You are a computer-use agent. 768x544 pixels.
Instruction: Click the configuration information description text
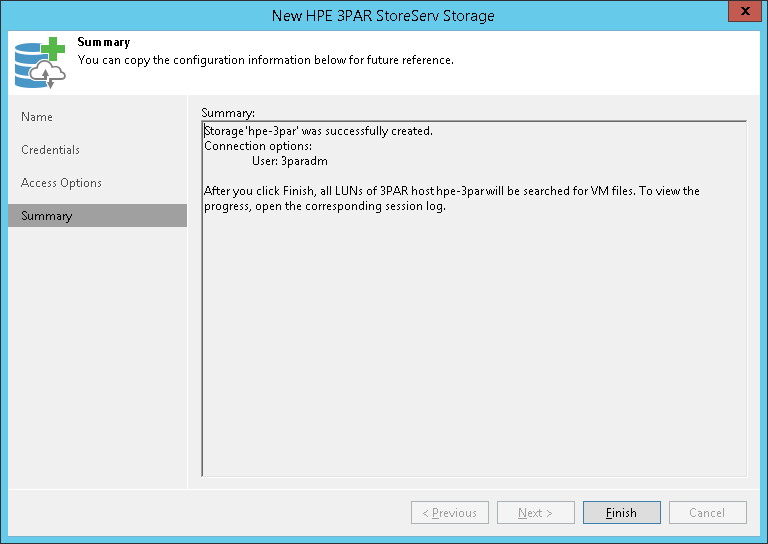pyautogui.click(x=265, y=60)
